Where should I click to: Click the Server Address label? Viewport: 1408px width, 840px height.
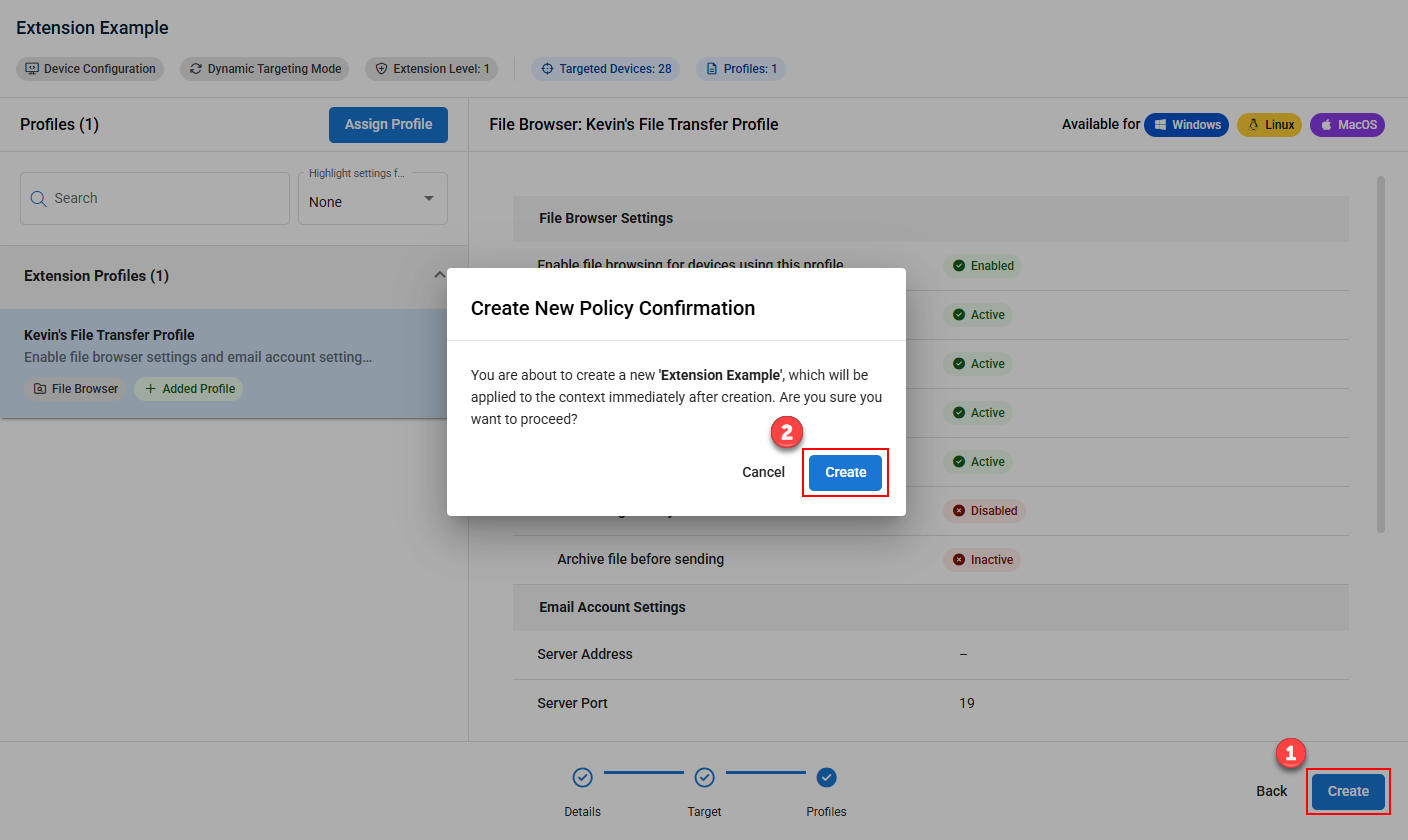[585, 654]
